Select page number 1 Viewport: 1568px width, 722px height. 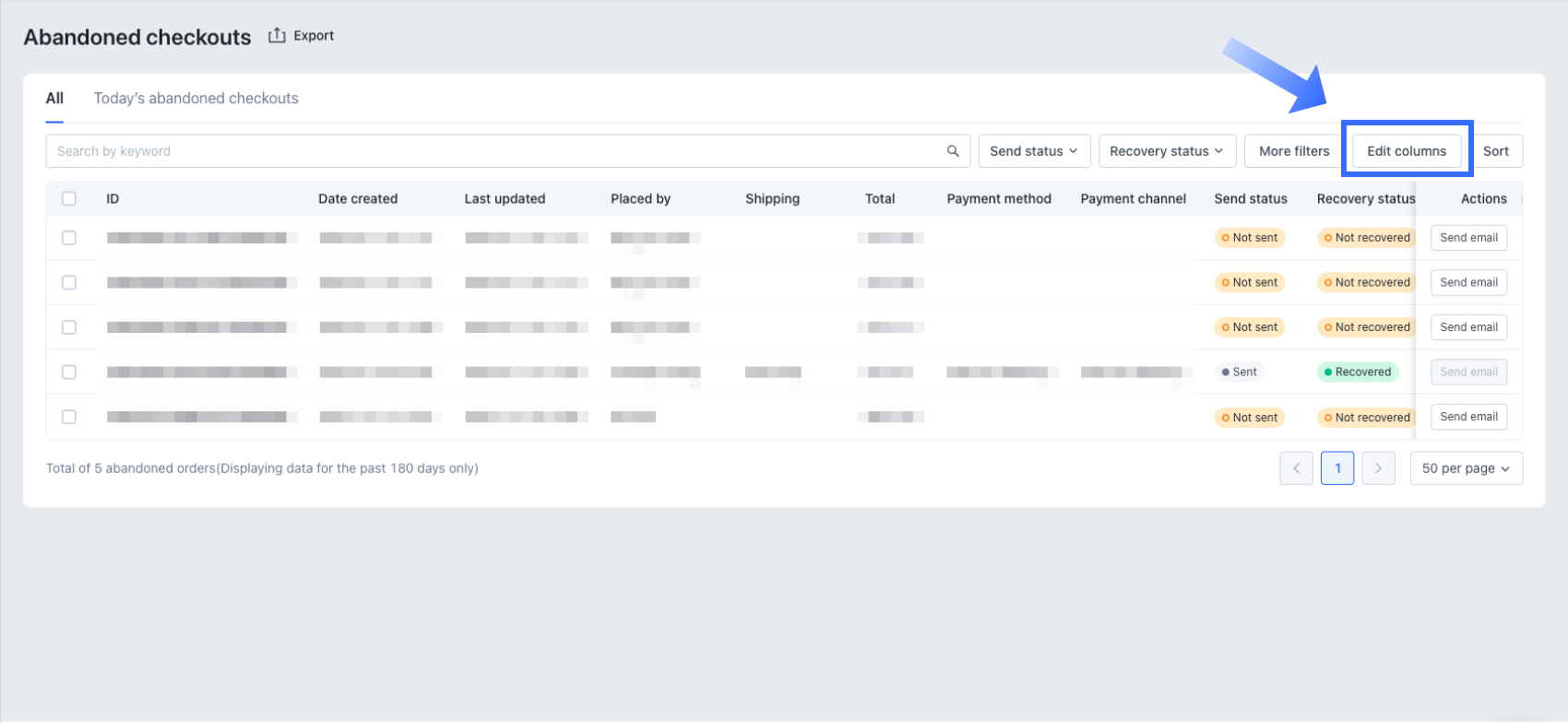click(x=1337, y=468)
